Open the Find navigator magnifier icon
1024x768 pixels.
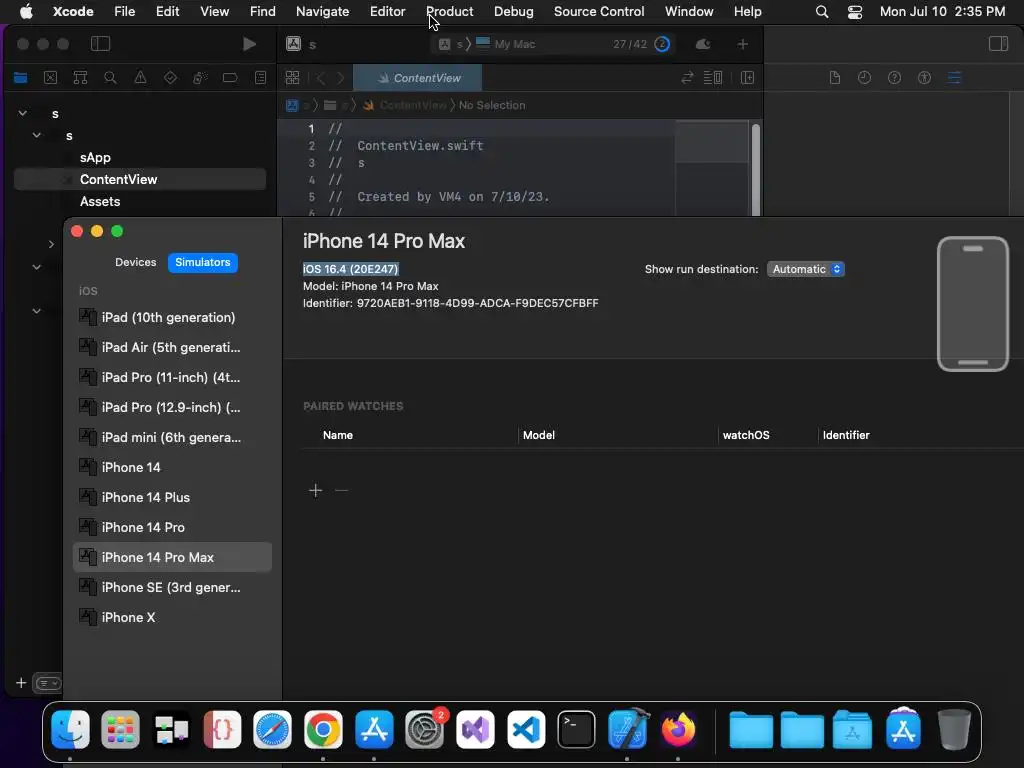tap(110, 78)
